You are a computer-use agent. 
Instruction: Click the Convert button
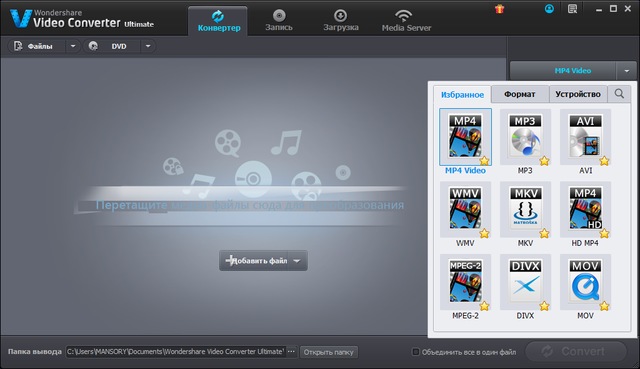tap(576, 351)
